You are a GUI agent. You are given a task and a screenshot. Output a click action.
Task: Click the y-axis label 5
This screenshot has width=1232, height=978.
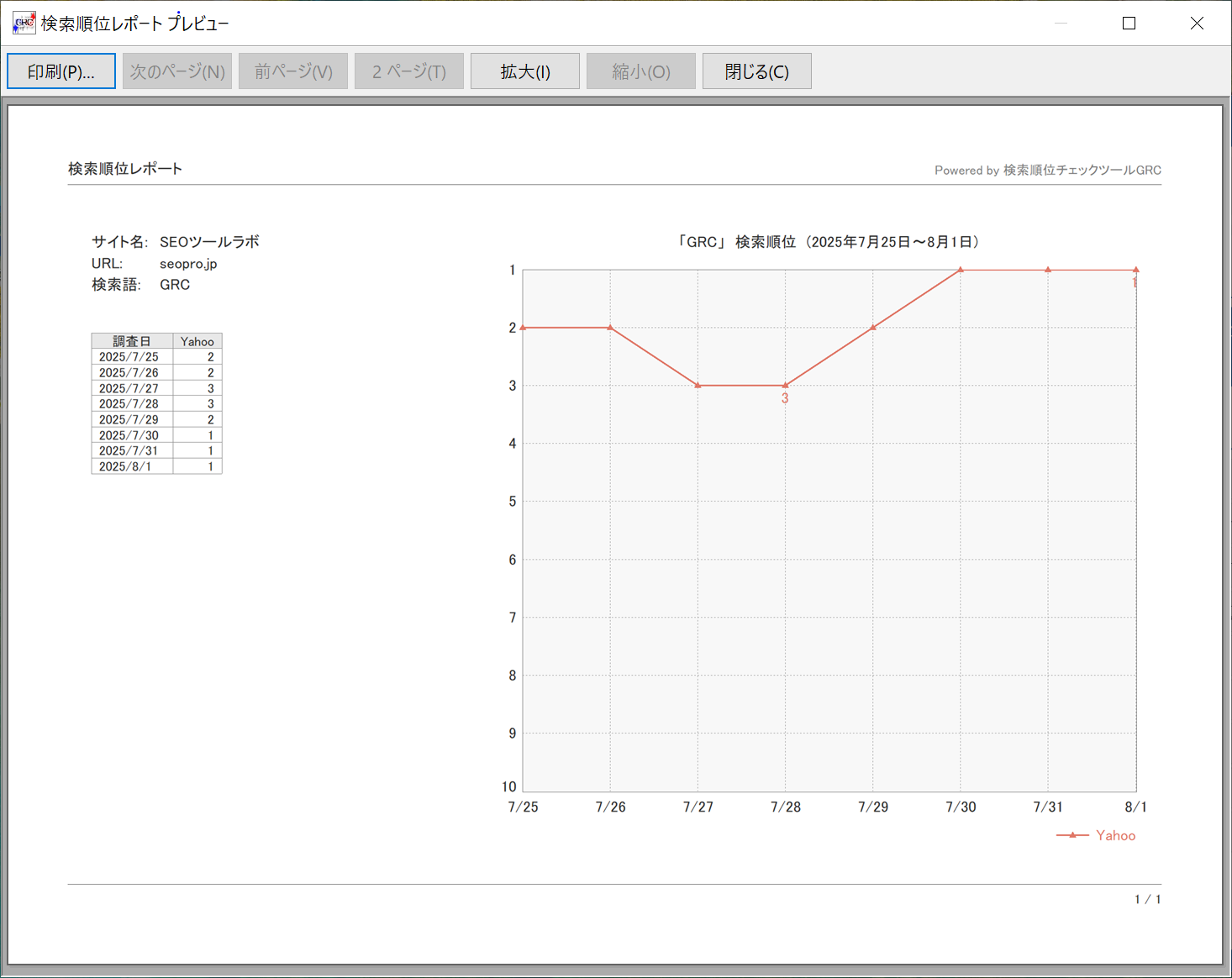pyautogui.click(x=513, y=502)
